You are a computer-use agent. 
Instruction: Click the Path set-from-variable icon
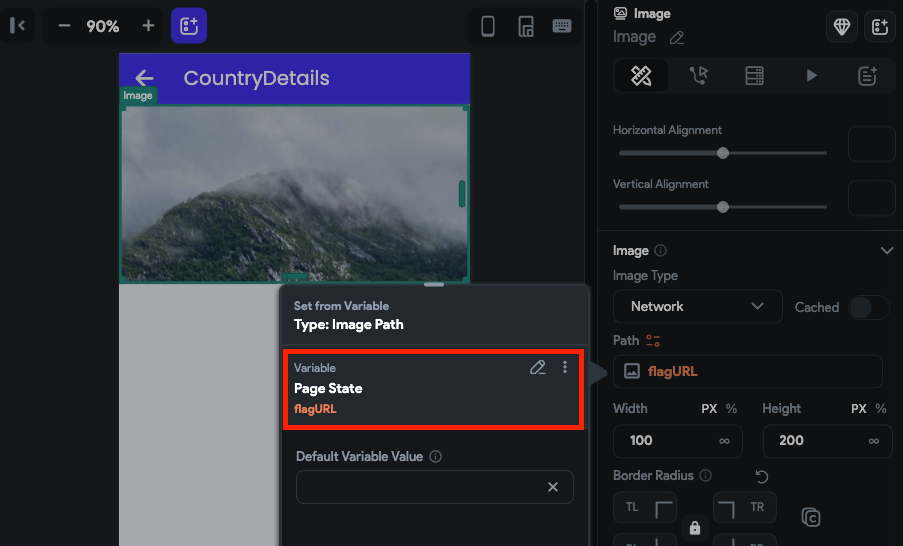tap(652, 340)
